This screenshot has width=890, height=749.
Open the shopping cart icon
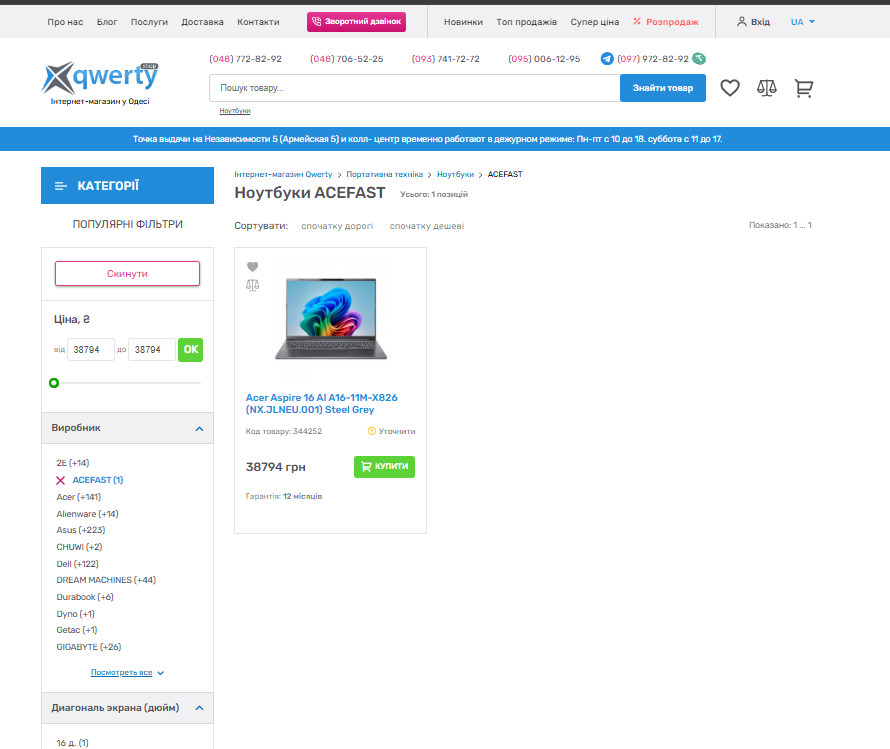coord(803,88)
